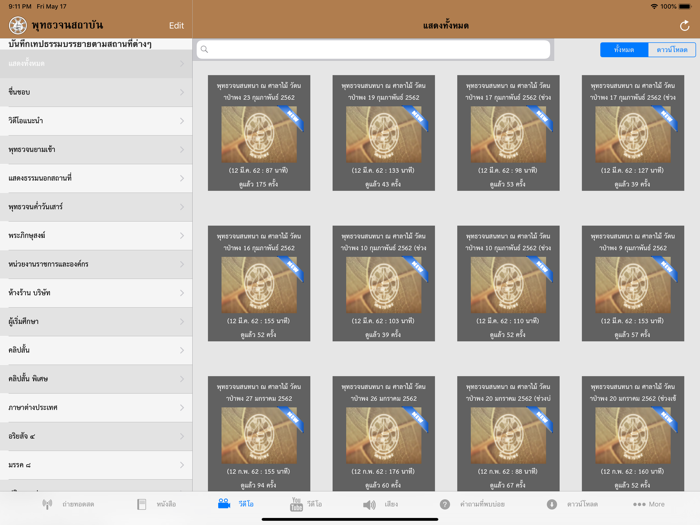The image size is (700, 525).
Task: Click the search field
Action: coord(374,49)
